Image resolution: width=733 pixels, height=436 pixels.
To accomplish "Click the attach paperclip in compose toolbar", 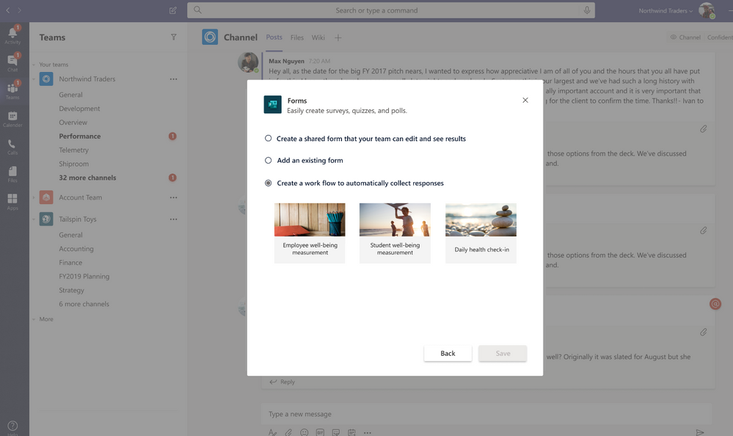I will (288, 432).
